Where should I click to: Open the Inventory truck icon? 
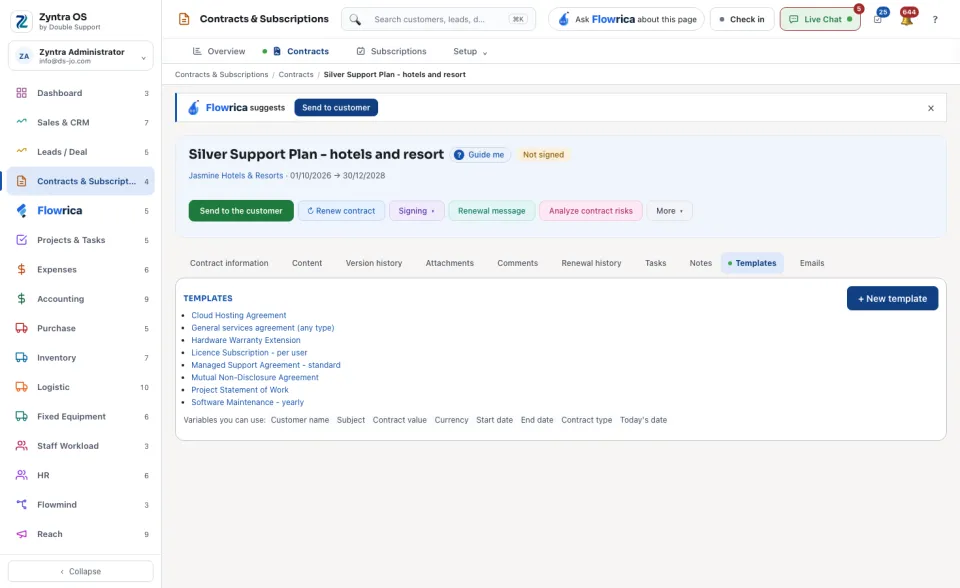21,358
